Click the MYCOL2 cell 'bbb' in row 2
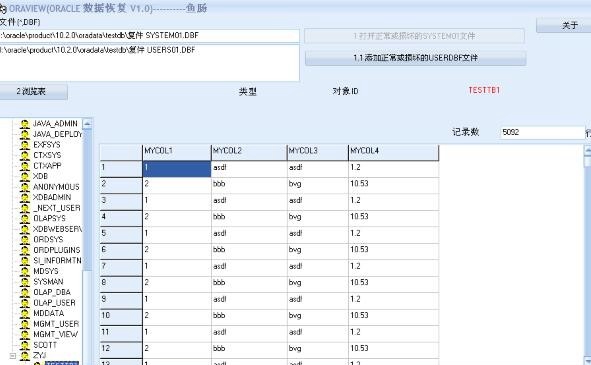 pyautogui.click(x=249, y=186)
